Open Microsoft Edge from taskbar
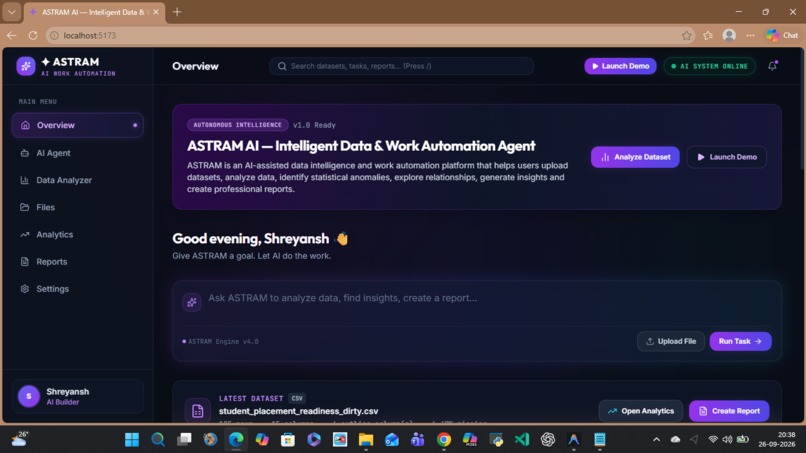The height and width of the screenshot is (453, 806). pos(236,440)
